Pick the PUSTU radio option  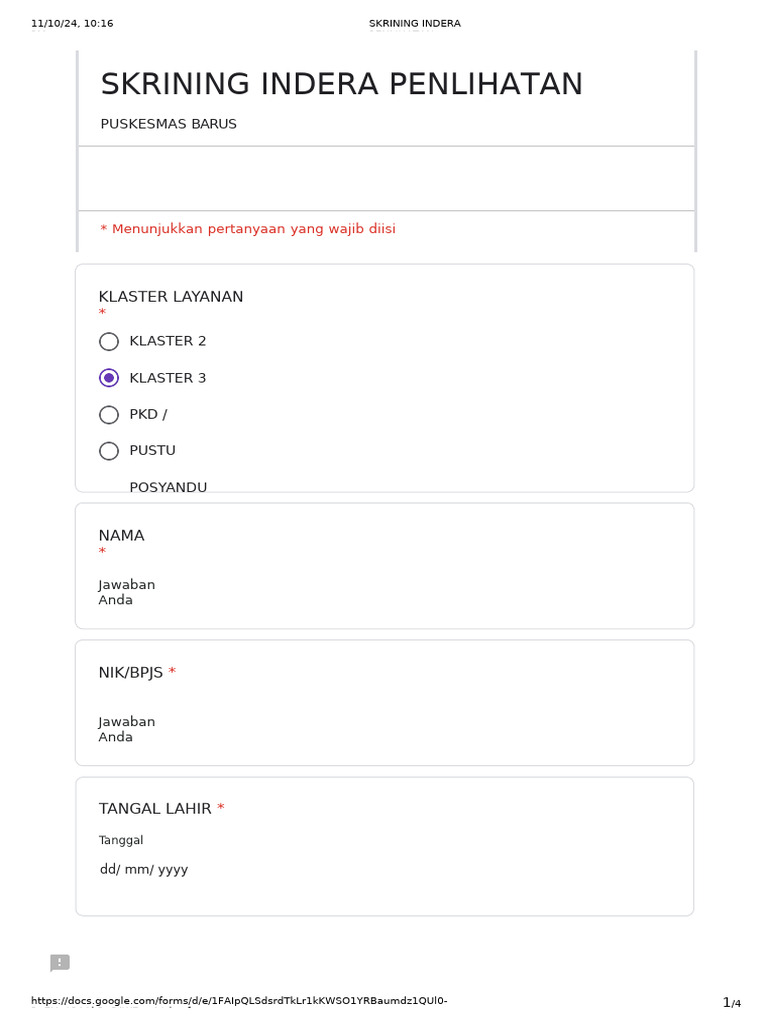(109, 451)
